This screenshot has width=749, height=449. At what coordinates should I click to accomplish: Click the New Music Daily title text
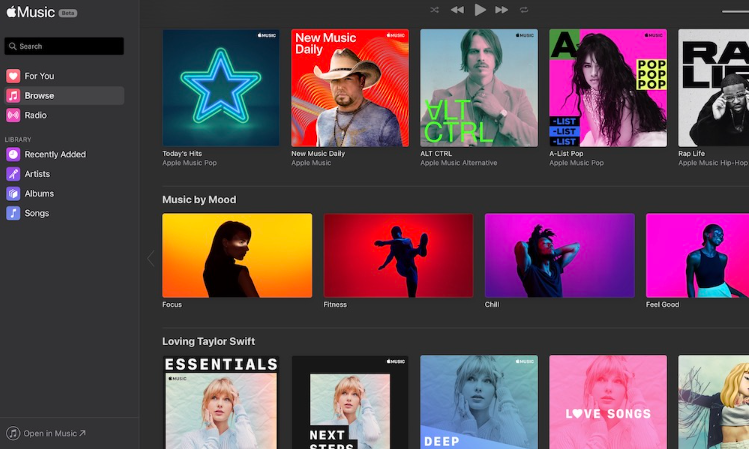(x=318, y=154)
